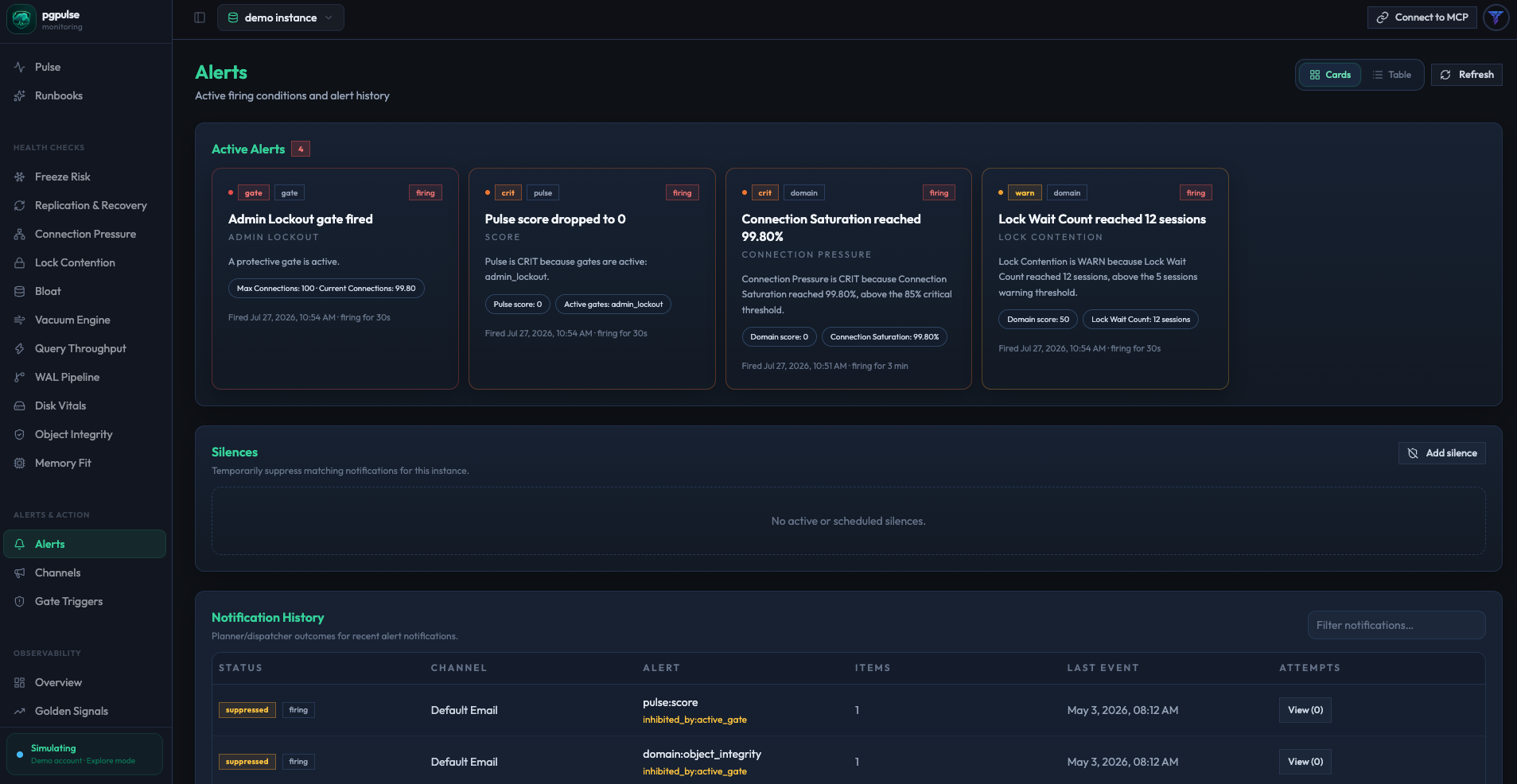The width and height of the screenshot is (1517, 784).
Task: Click the pgpulse logo icon
Action: (x=21, y=19)
